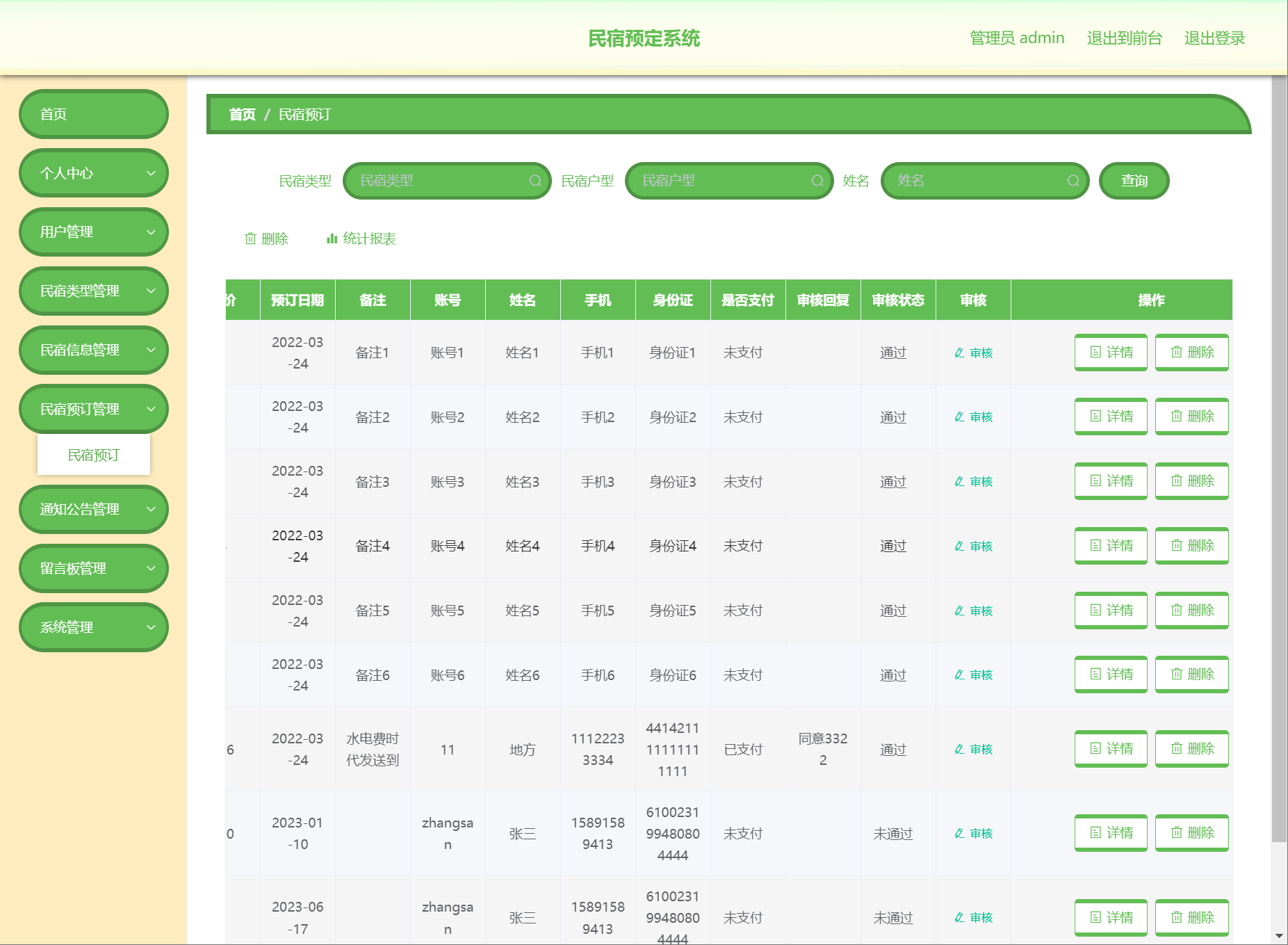The width and height of the screenshot is (1288, 945).
Task: Click 退出登录 link
Action: [1214, 38]
